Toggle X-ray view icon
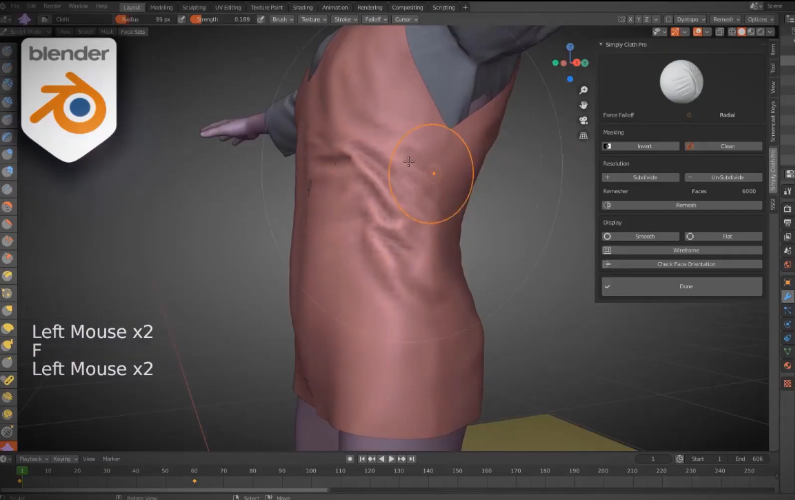Viewport: 795px width, 500px height. pyautogui.click(x=720, y=32)
